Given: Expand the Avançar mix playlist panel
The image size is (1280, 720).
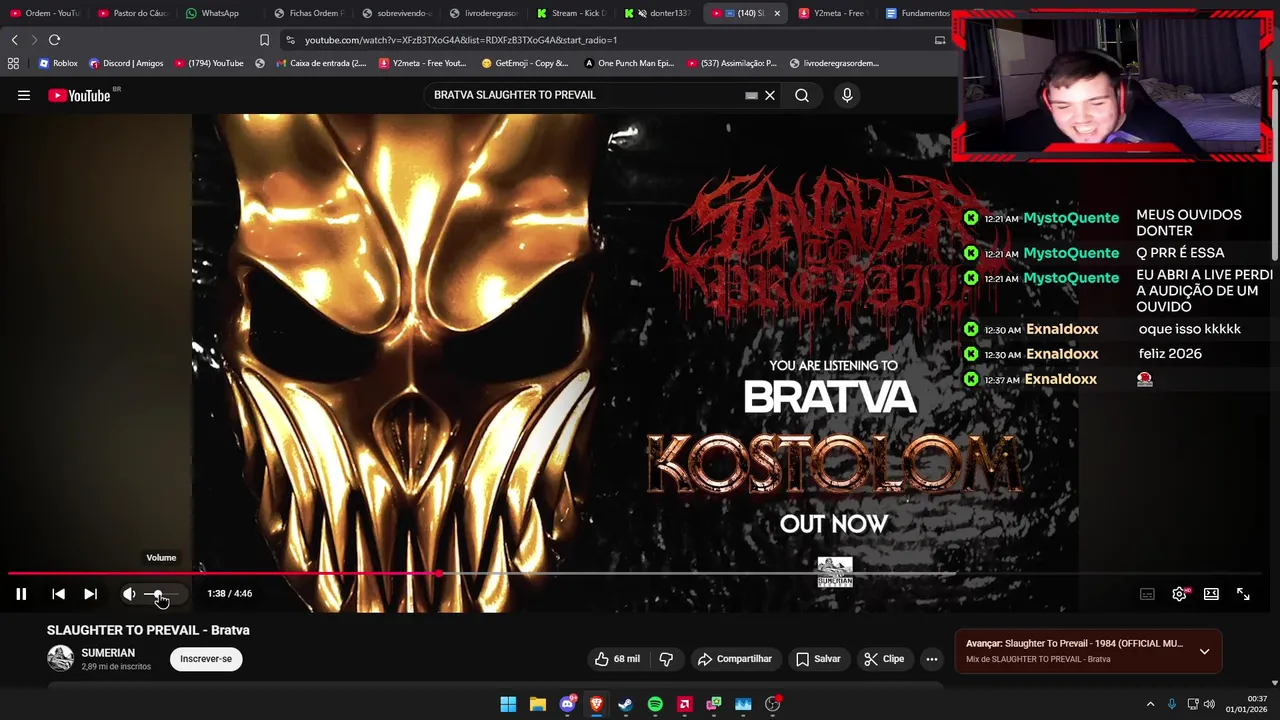Looking at the screenshot, I should tap(1205, 651).
